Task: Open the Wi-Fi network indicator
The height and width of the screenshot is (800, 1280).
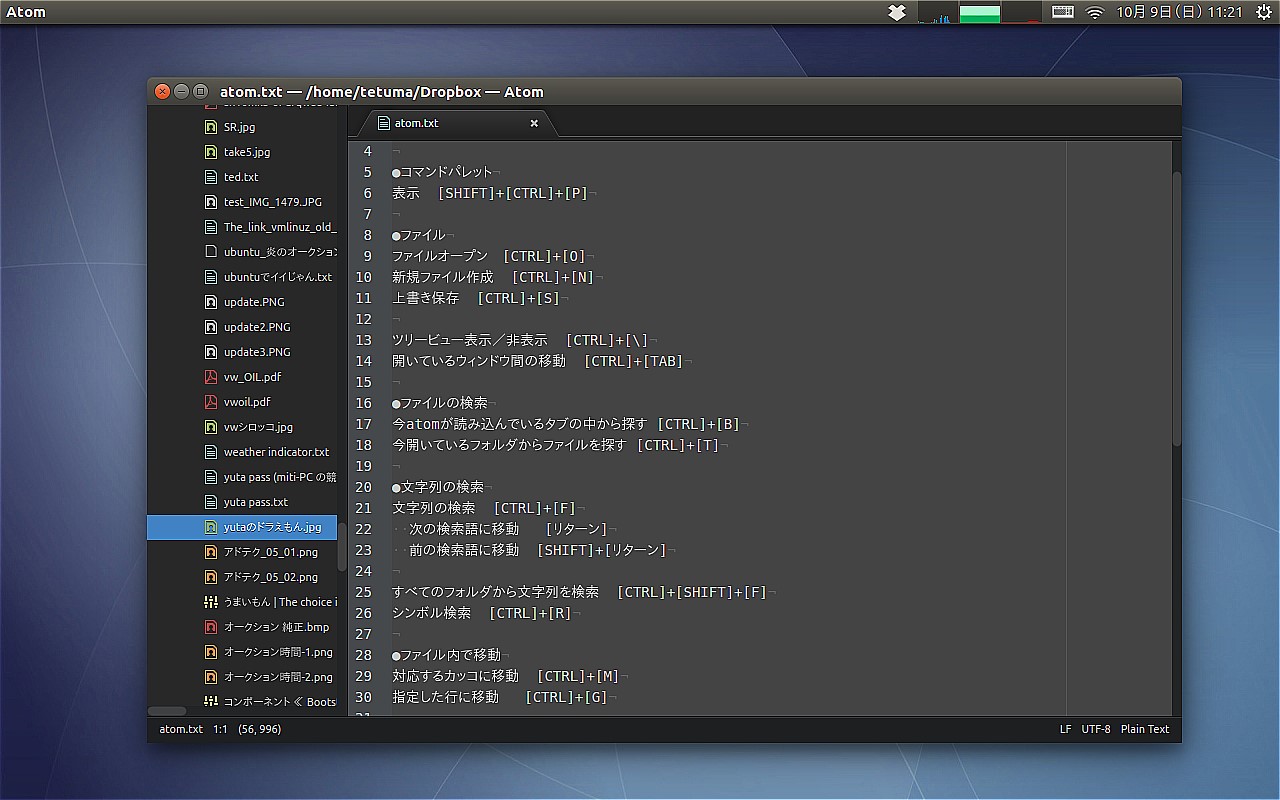Action: [1095, 12]
